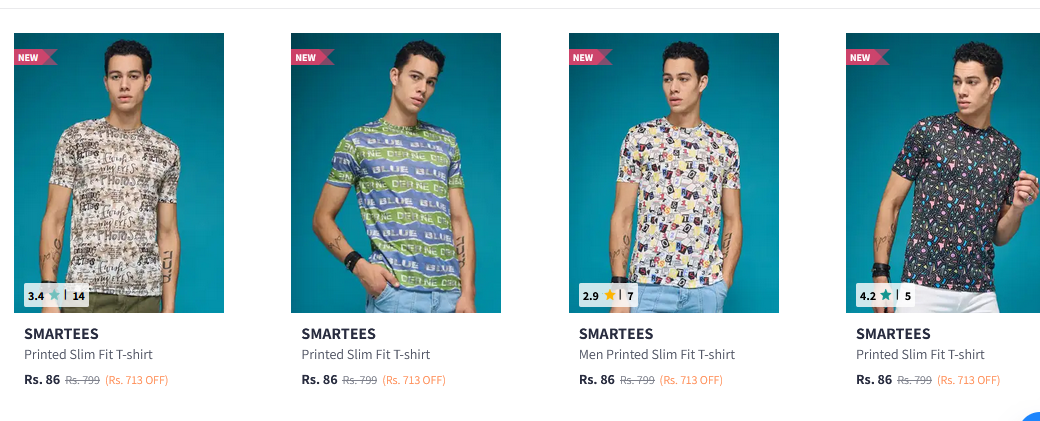Open the blue-green striped T-shirt image
Screen dimensions: 1040x421
(x=396, y=170)
